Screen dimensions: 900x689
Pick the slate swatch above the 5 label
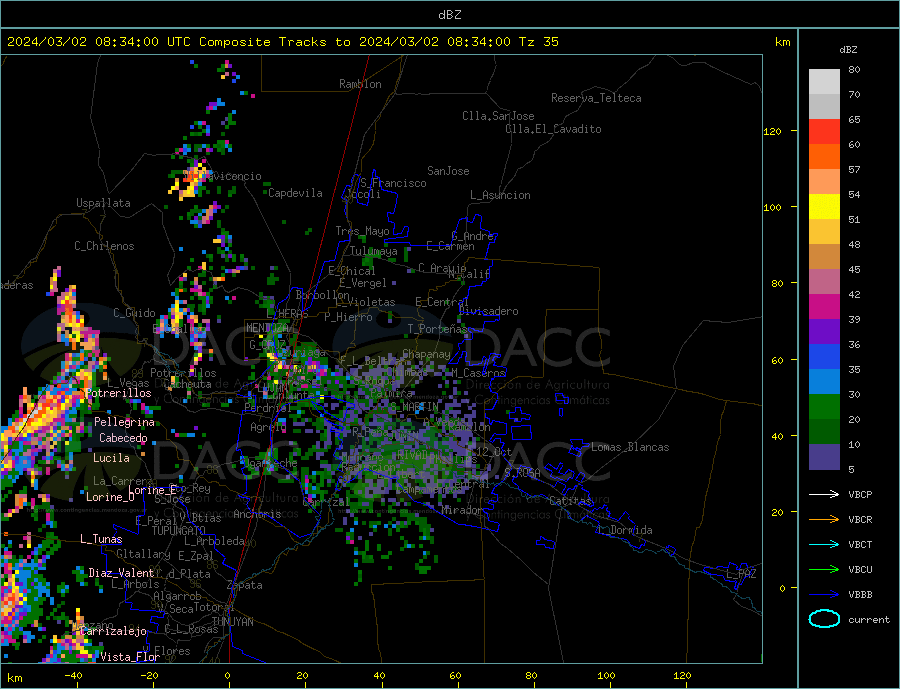(x=824, y=456)
